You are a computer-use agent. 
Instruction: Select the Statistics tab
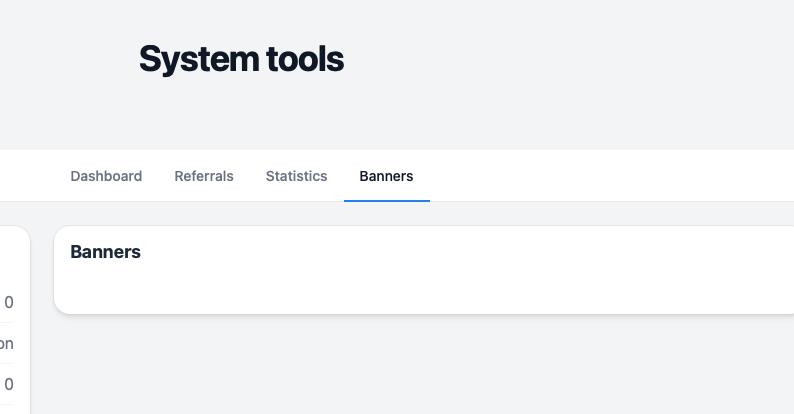pyautogui.click(x=296, y=176)
